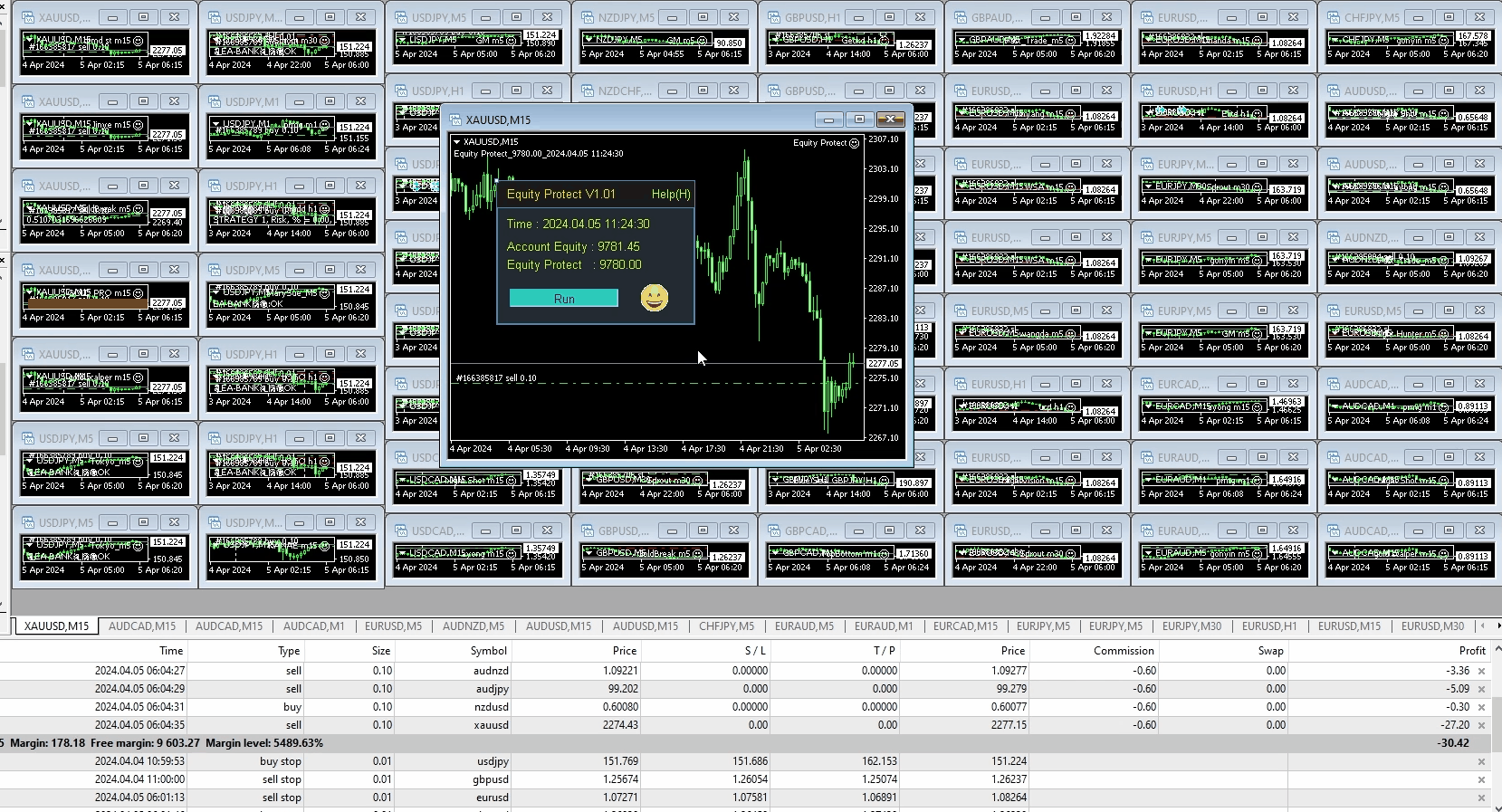Screen dimensions: 1502x812
Task: Sort trades by Commission column header
Action: pos(1124,650)
